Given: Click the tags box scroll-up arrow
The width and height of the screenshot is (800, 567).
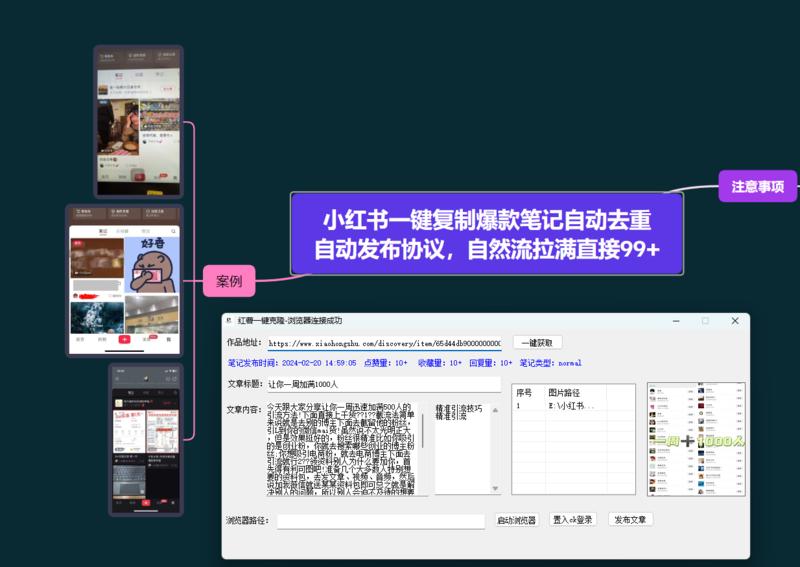Looking at the screenshot, I should tap(495, 410).
